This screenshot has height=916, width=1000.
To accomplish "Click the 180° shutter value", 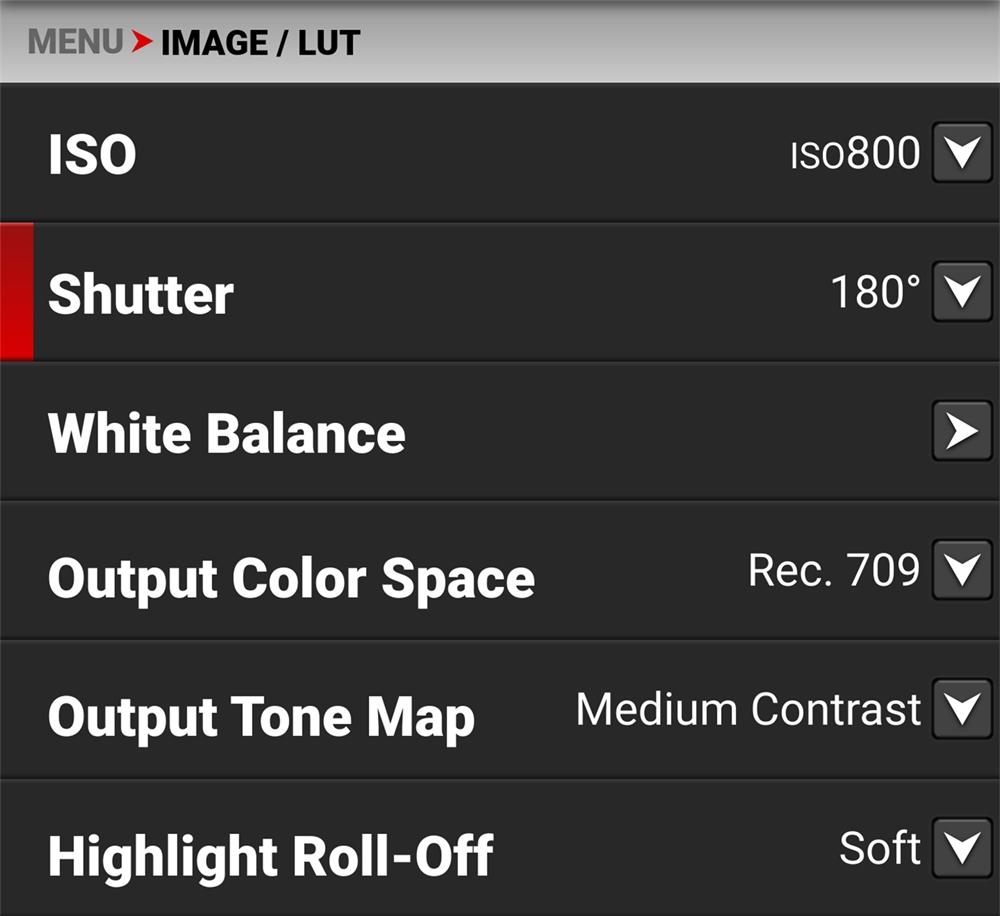I will pyautogui.click(x=875, y=293).
